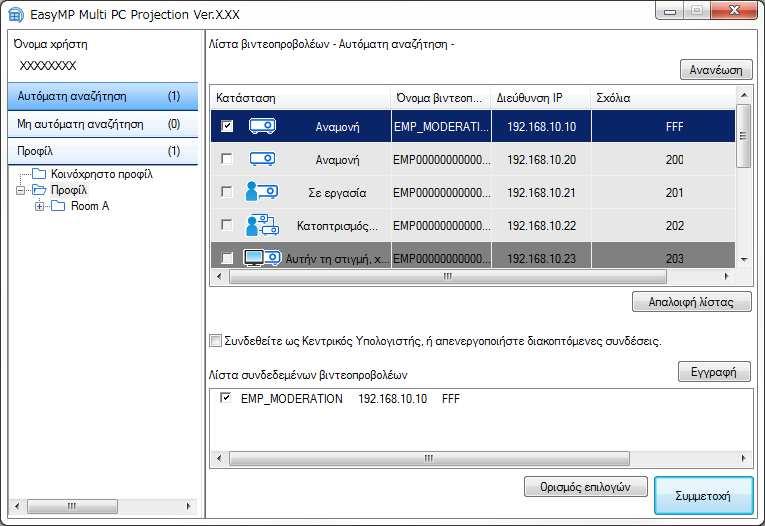The height and width of the screenshot is (526, 765).
Task: Click the projector list vertical scrollbar thumb
Action: click(744, 136)
